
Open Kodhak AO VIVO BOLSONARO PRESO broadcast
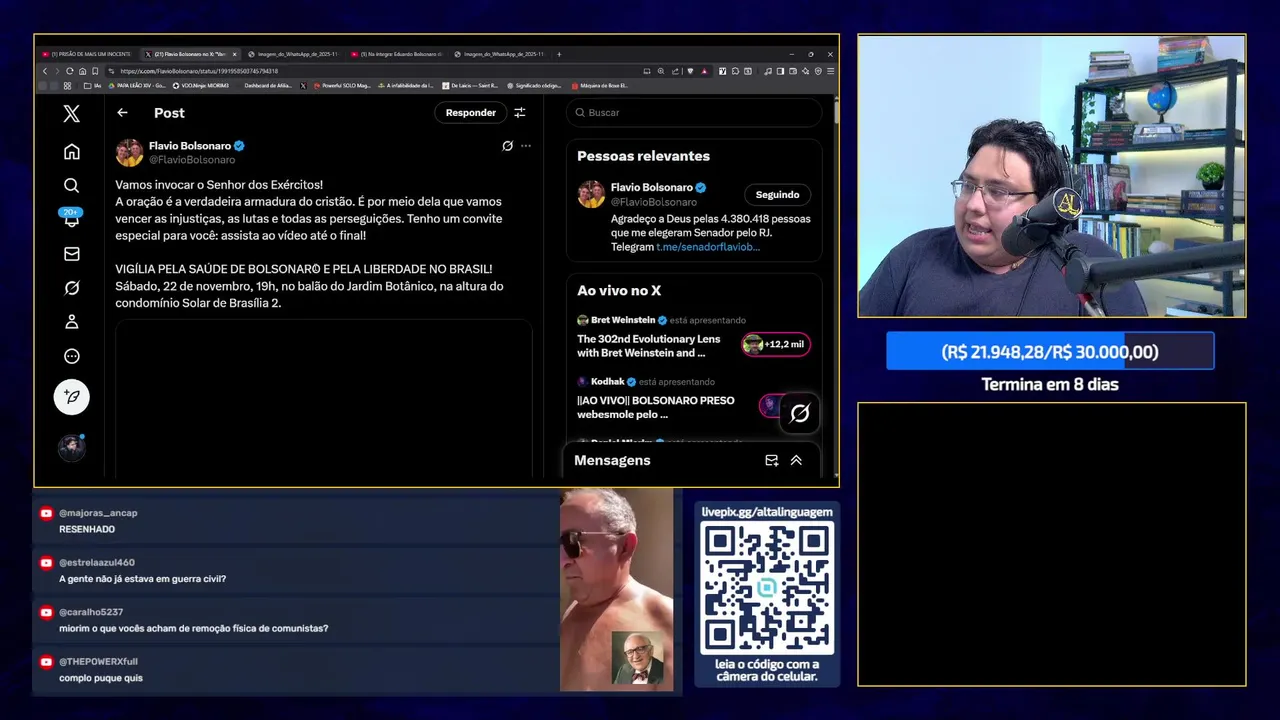(694, 398)
